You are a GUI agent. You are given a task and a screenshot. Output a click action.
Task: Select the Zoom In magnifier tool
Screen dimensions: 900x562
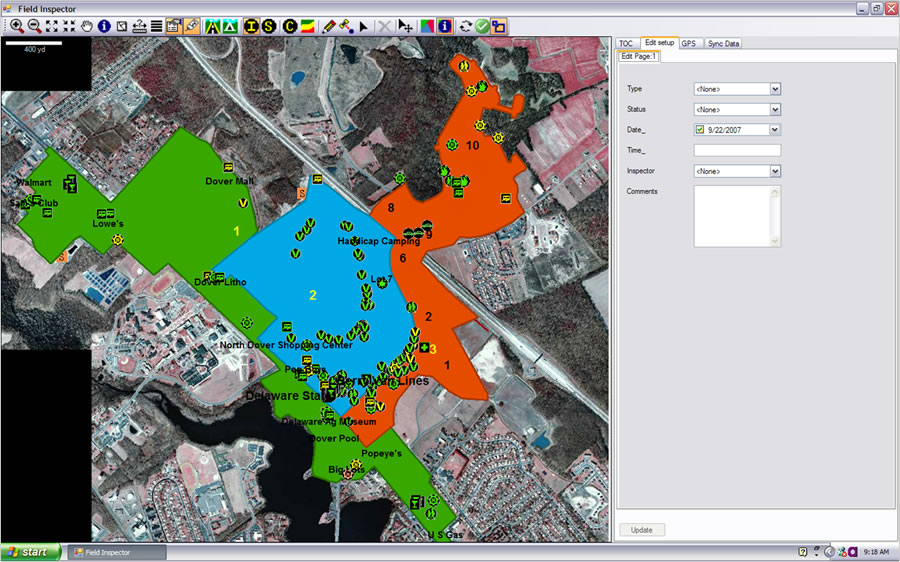pos(17,26)
